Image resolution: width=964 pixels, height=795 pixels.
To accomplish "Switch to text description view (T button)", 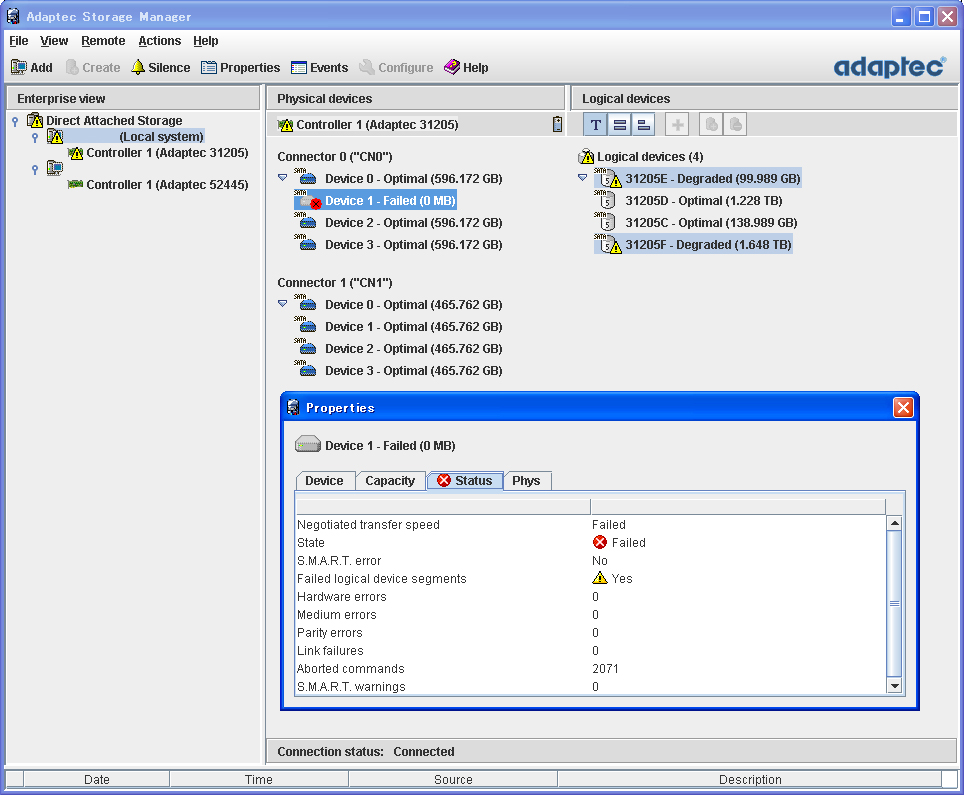I will coord(596,125).
